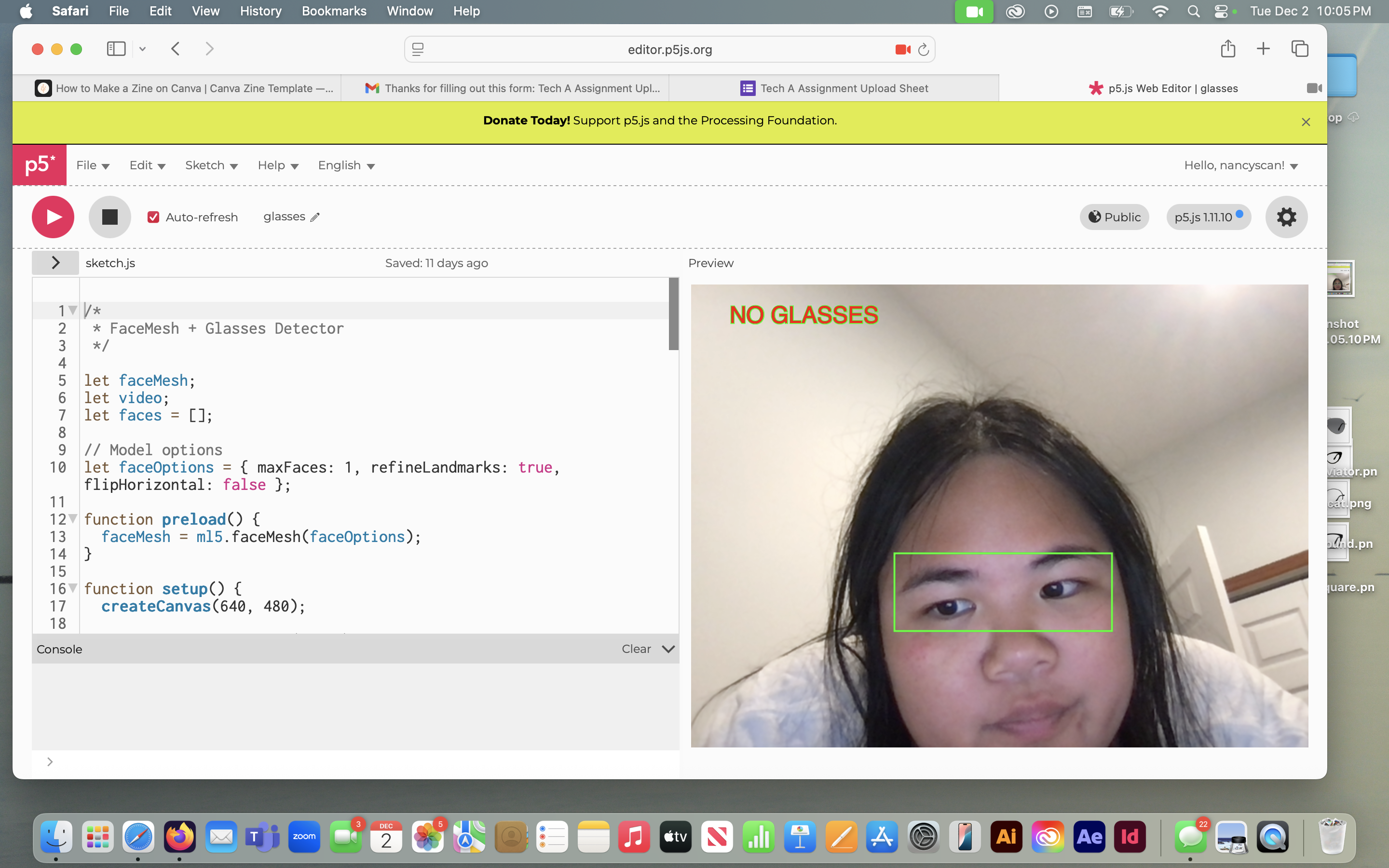Open the Sketch dropdown menu
Screen dimensions: 1389x868
pos(211,165)
